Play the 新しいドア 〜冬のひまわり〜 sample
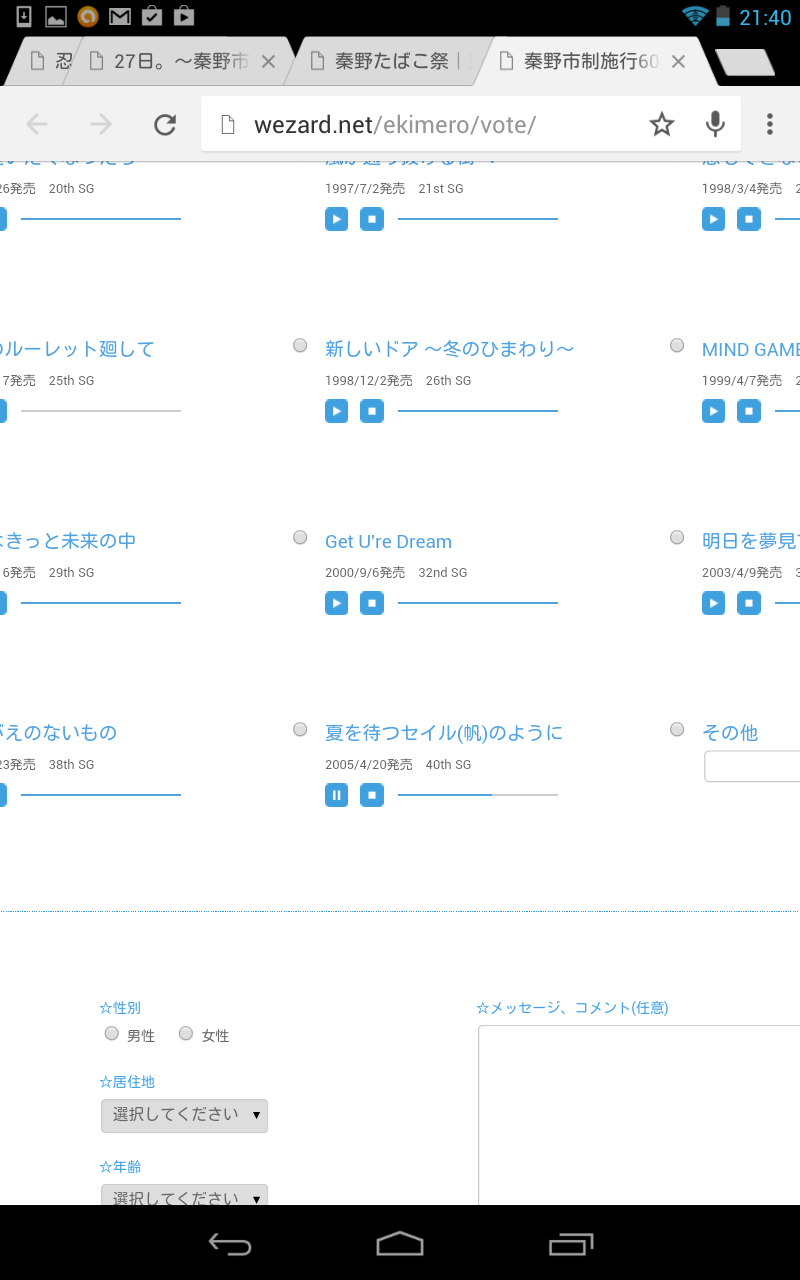This screenshot has height=1280, width=800. coord(337,411)
